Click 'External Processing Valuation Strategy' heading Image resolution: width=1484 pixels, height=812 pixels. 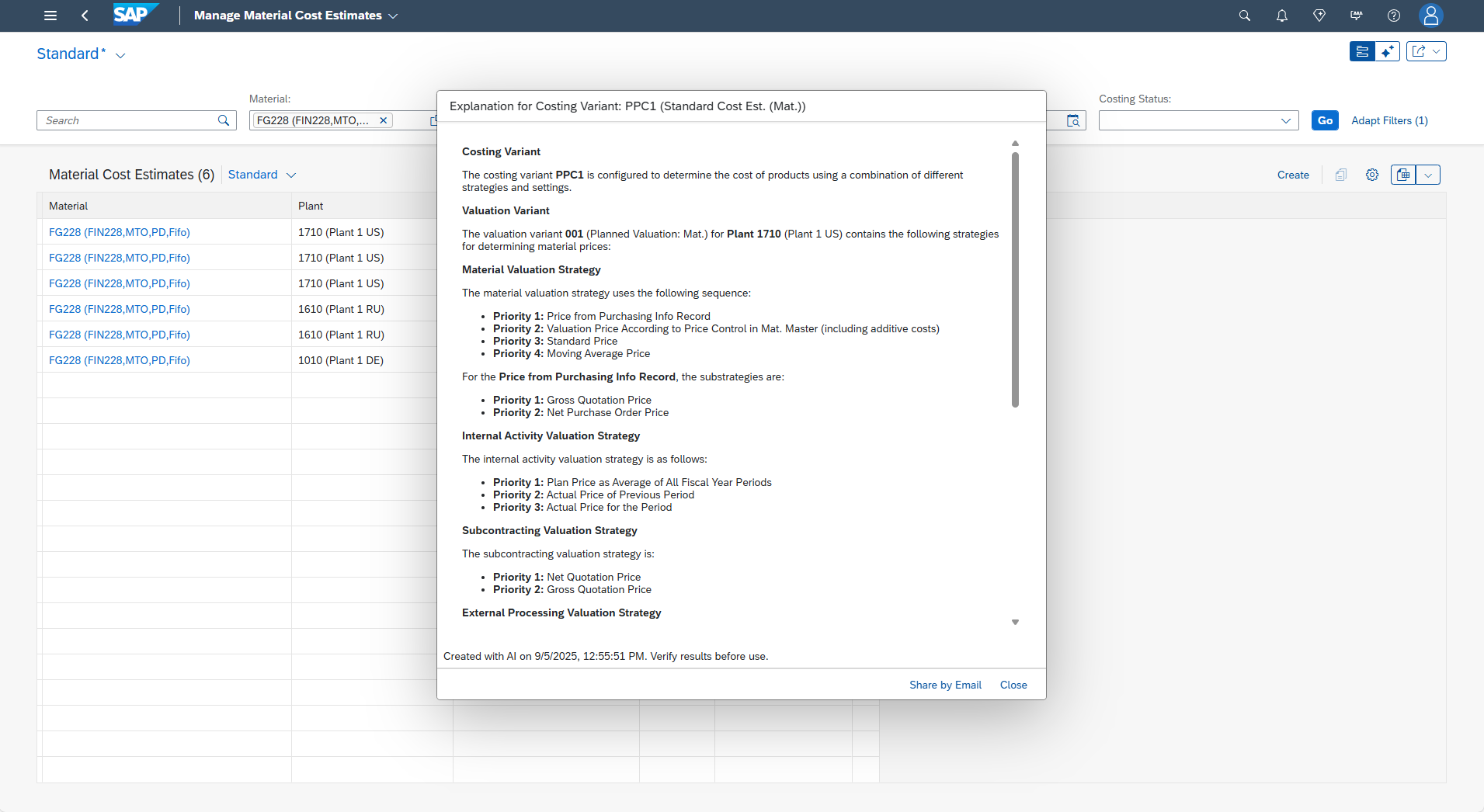click(x=561, y=612)
